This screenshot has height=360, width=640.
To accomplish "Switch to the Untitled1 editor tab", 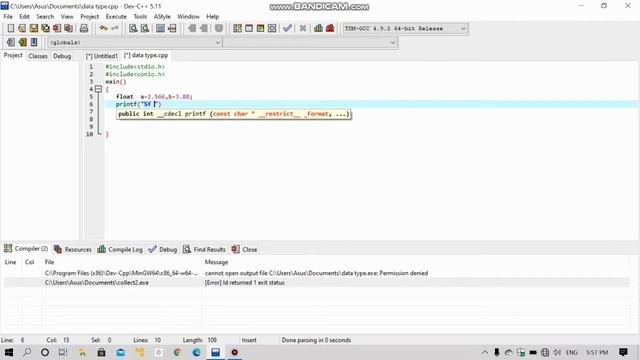I will (x=102, y=56).
